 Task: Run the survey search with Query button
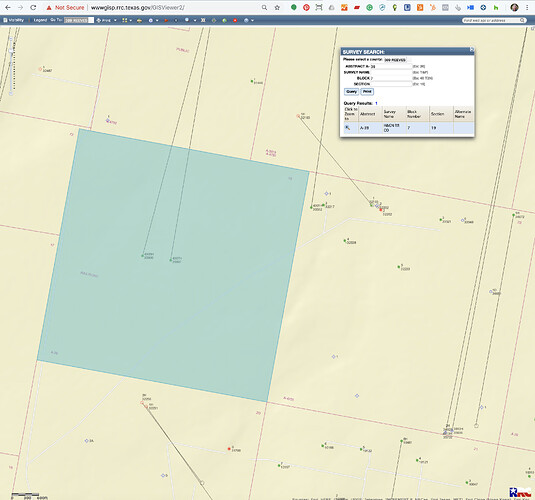[x=351, y=91]
